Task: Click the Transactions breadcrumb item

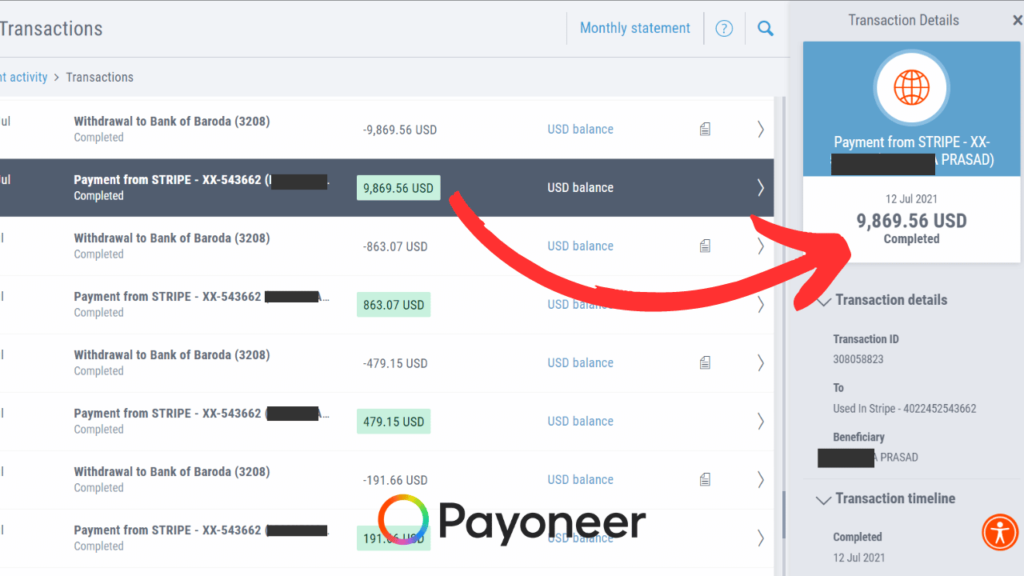Action: 99,77
